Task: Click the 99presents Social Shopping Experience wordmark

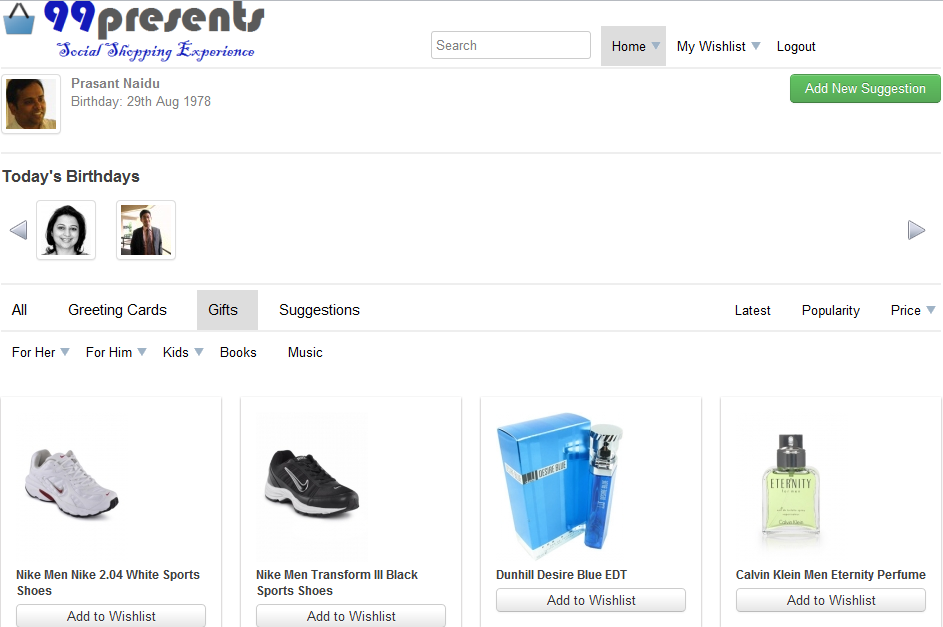Action: (x=154, y=30)
